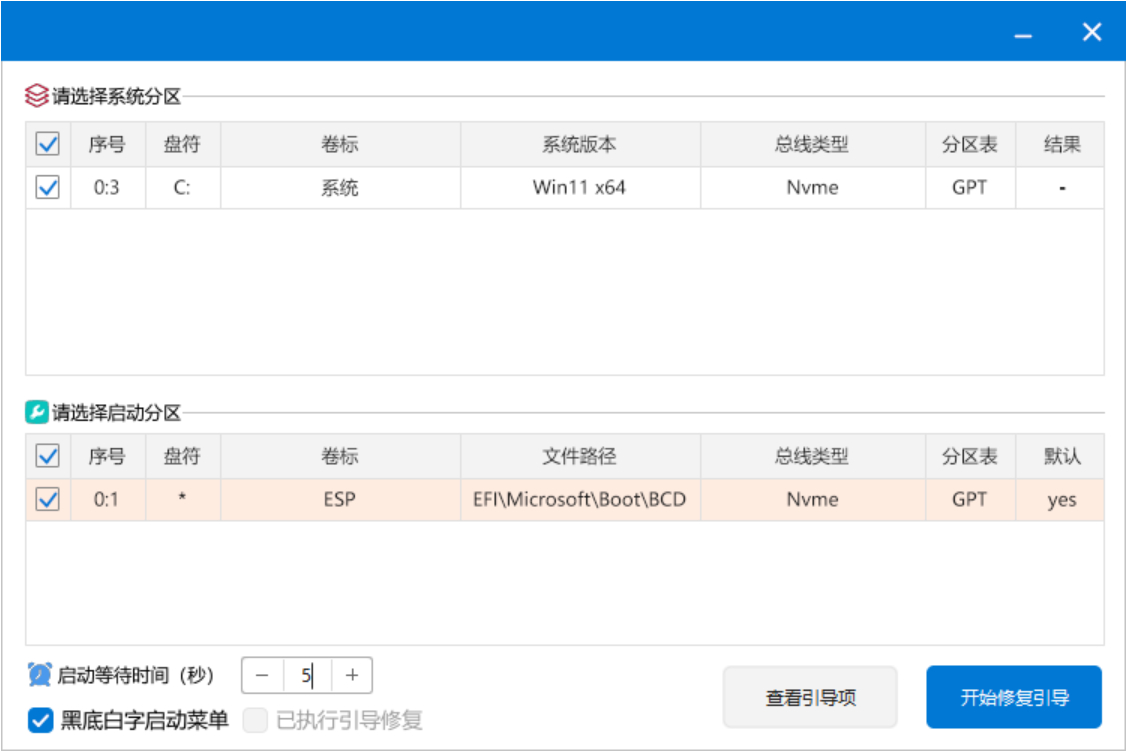Click the 开始修复引导 button
1127x752 pixels.
[x=1014, y=697]
